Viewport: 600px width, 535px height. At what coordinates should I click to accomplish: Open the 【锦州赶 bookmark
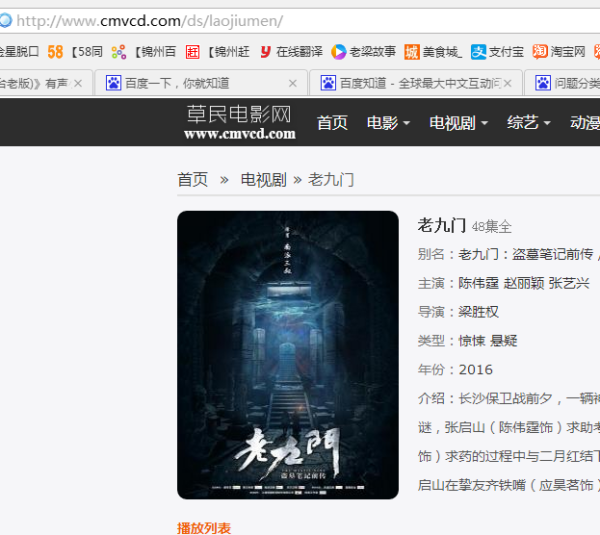pos(228,52)
